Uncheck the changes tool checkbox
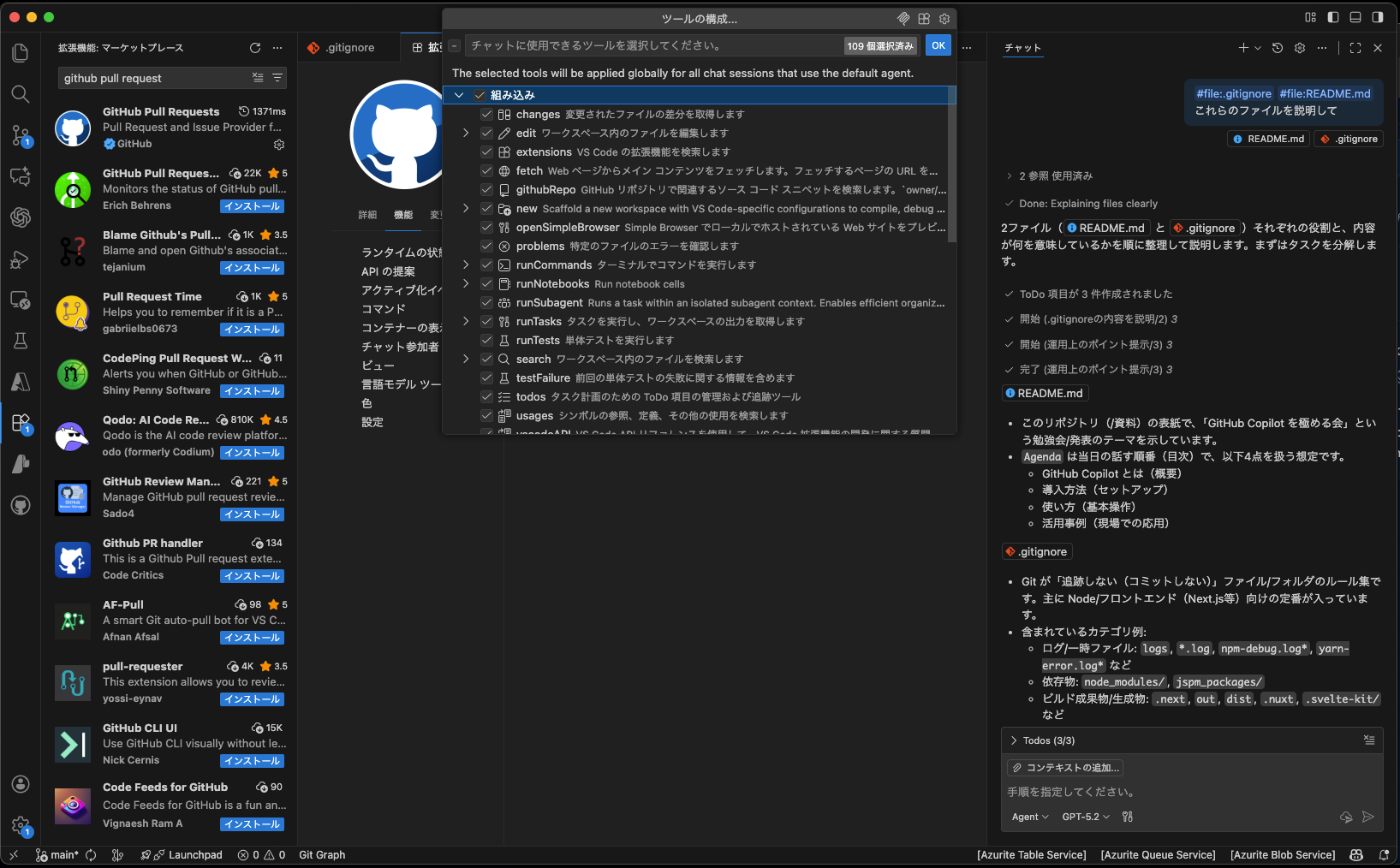Viewport: 1400px width, 868px height. point(487,114)
